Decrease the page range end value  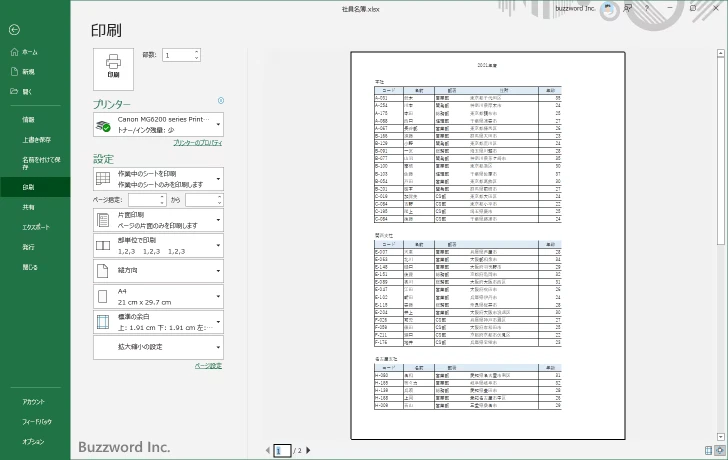click(x=220, y=203)
